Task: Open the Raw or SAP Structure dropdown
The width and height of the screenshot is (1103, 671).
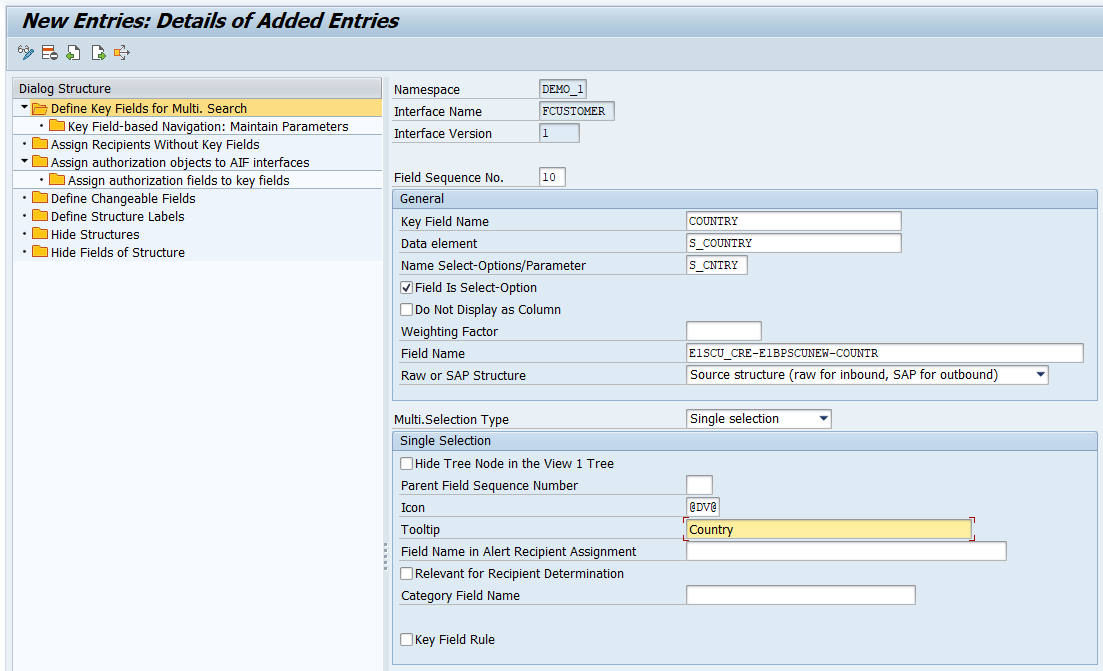Action: (1040, 375)
